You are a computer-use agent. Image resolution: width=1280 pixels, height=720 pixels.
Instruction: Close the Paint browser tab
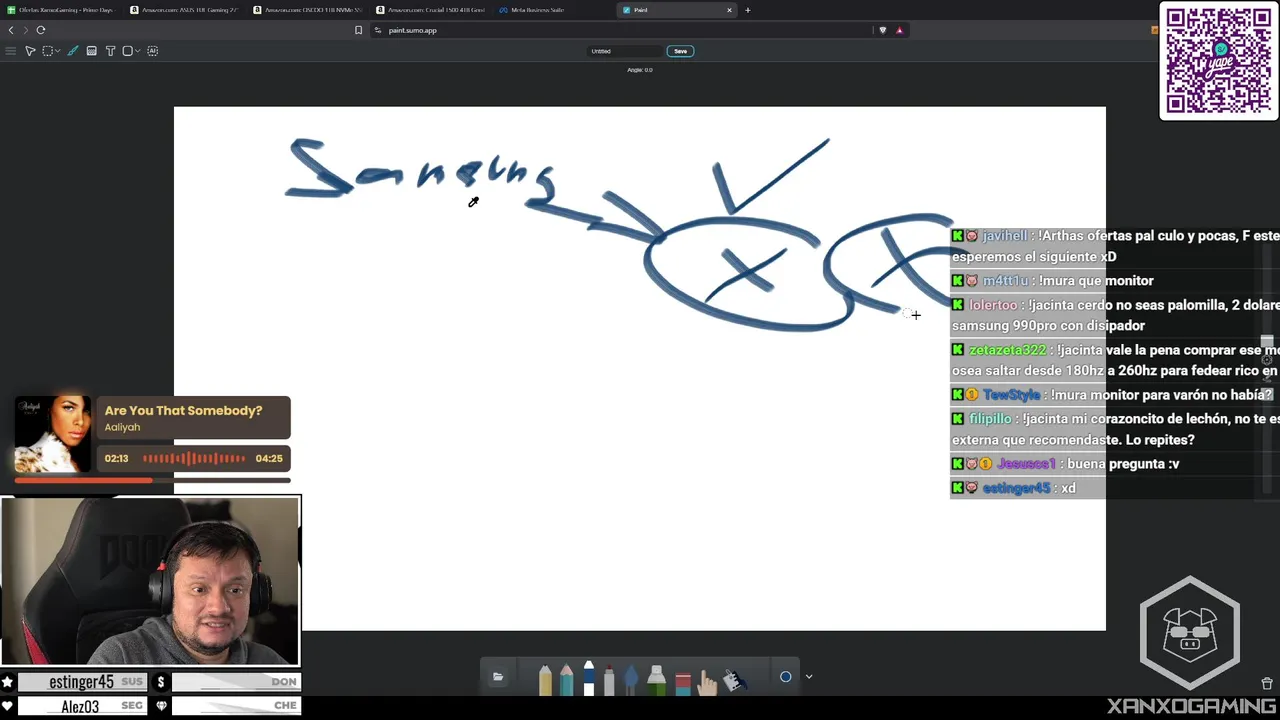[729, 10]
